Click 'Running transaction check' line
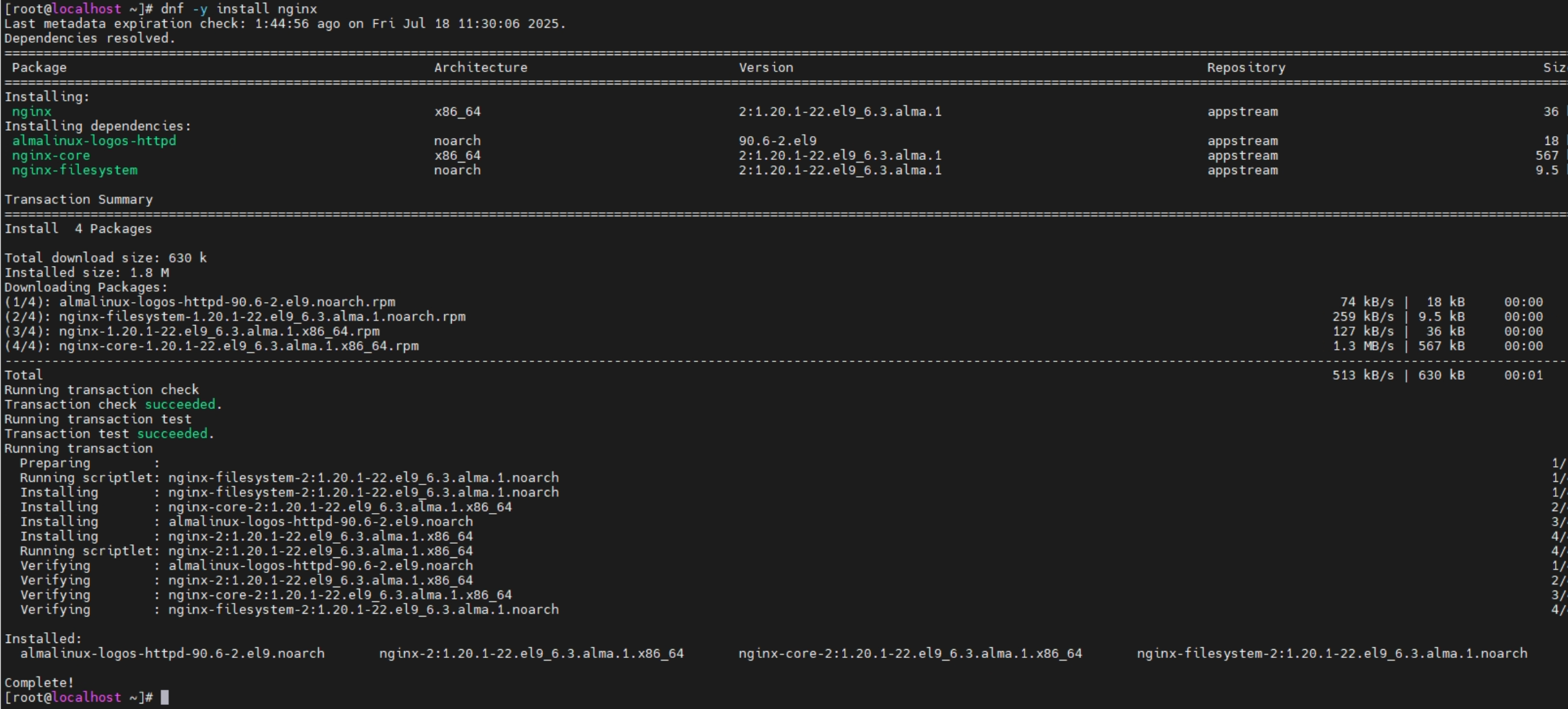This screenshot has height=709, width=1568. [102, 390]
